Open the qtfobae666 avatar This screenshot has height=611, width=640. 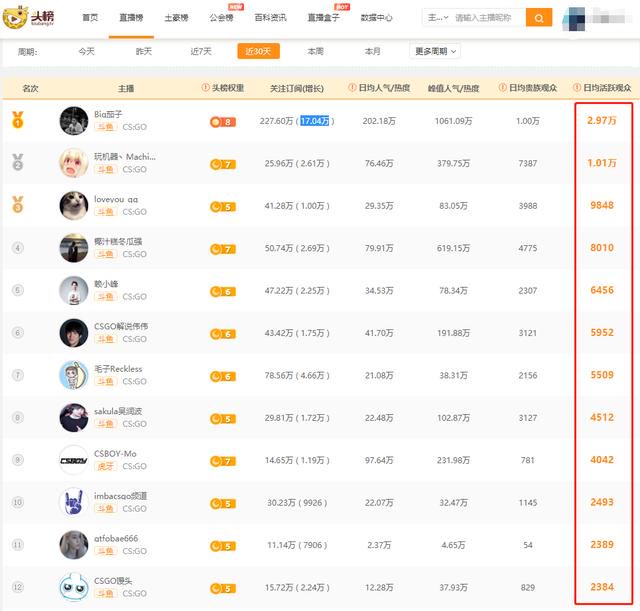[74, 545]
